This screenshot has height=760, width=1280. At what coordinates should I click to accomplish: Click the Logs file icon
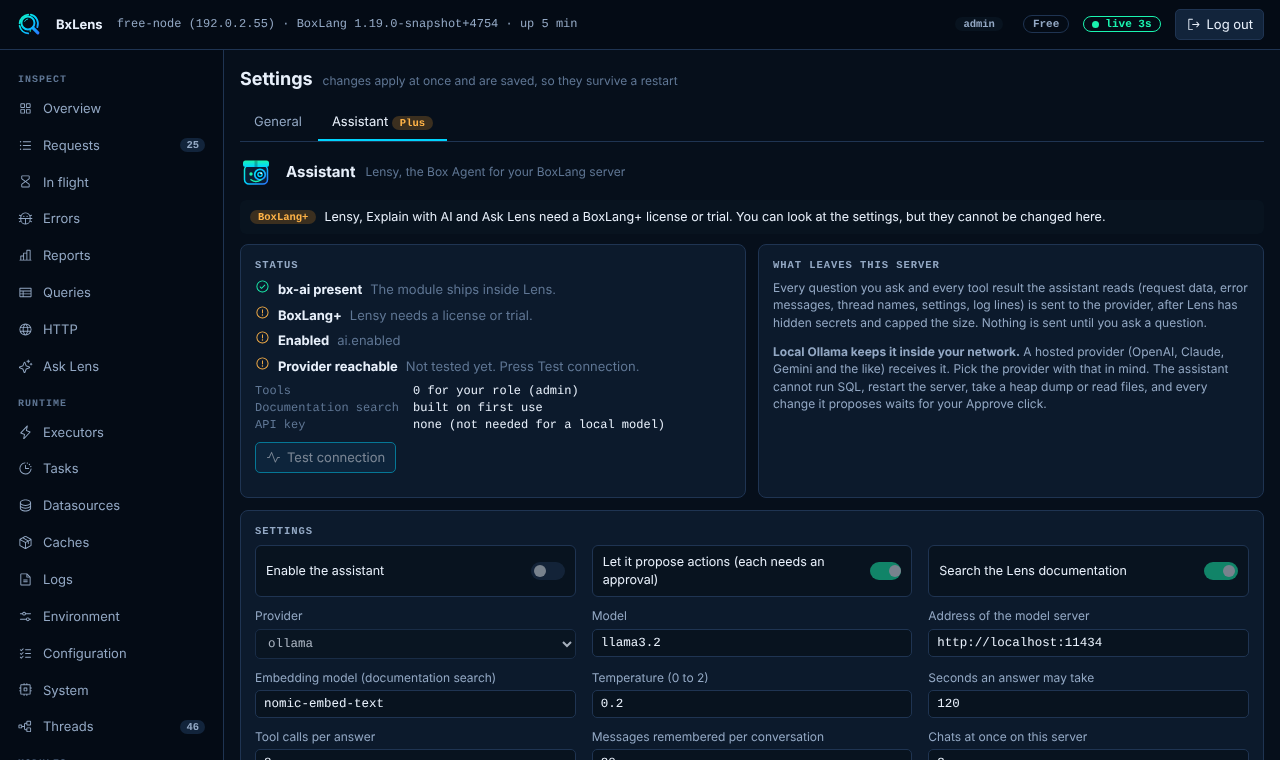[x=25, y=579]
